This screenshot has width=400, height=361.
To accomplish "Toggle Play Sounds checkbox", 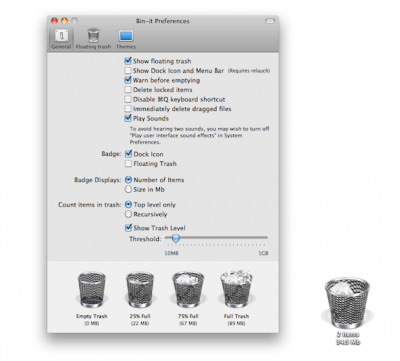I will click(x=128, y=118).
